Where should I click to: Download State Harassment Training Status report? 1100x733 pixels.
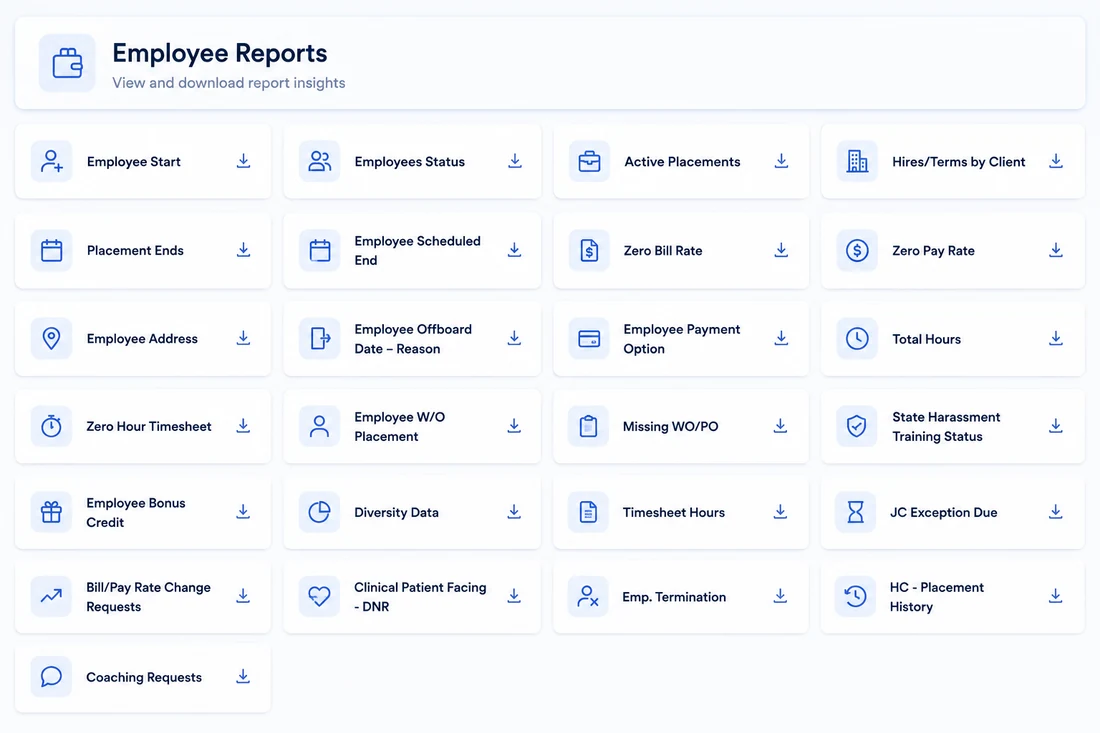click(1056, 426)
